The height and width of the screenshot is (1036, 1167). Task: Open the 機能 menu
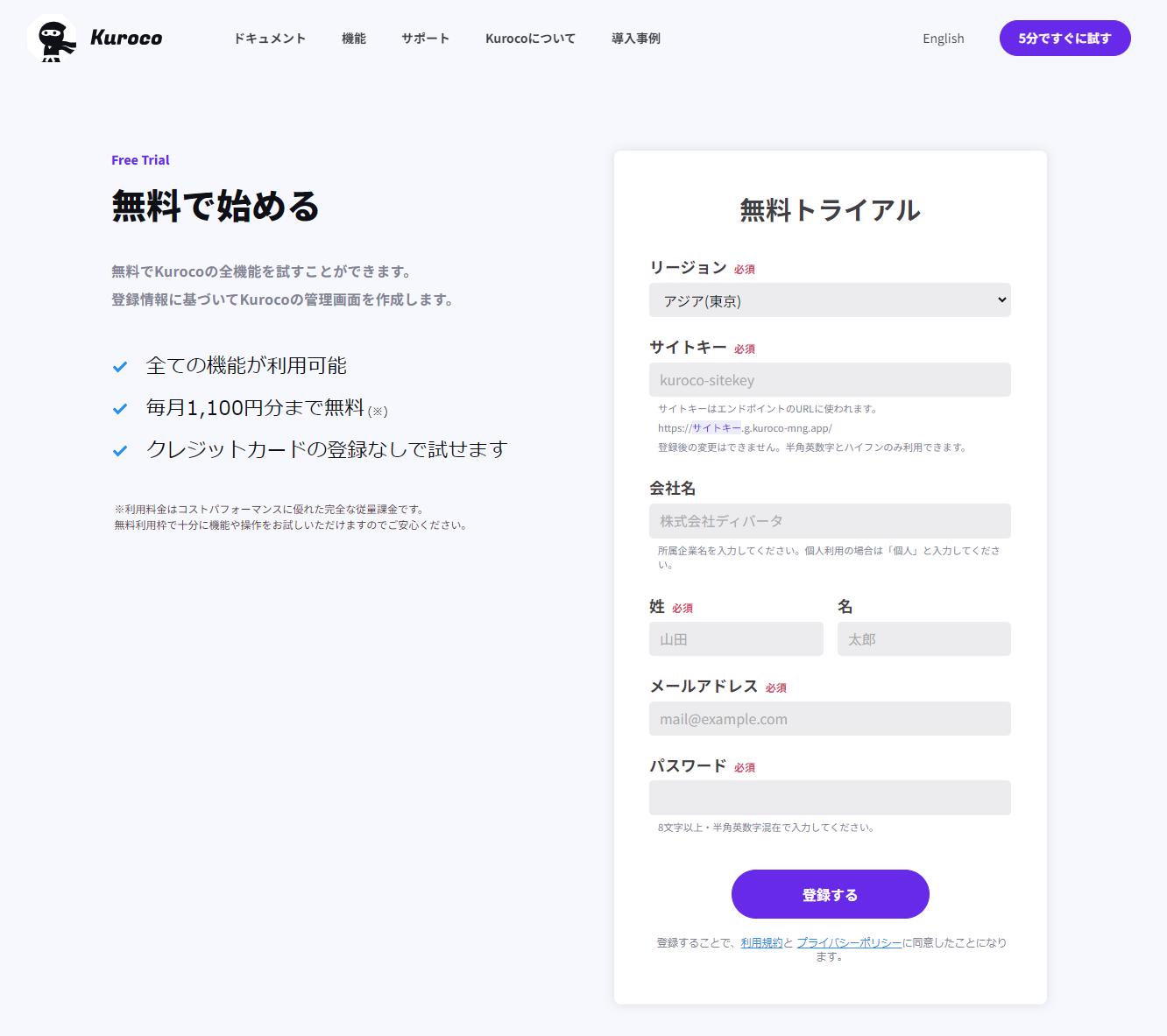point(354,39)
